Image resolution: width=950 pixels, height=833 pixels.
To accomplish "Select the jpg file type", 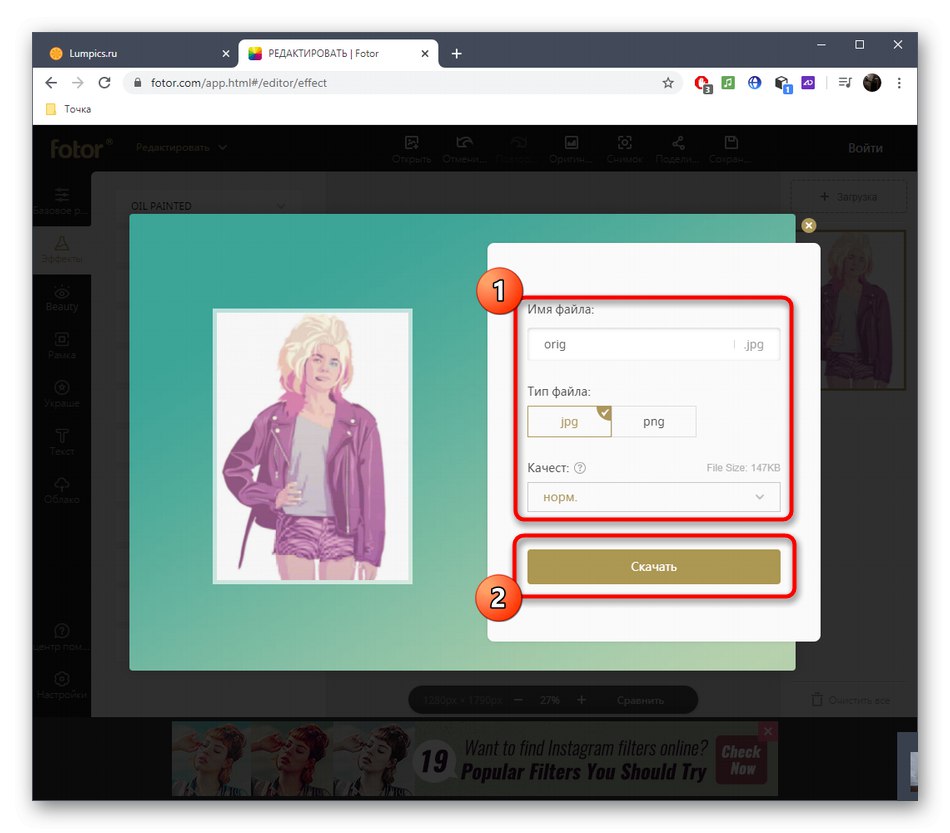I will [569, 422].
